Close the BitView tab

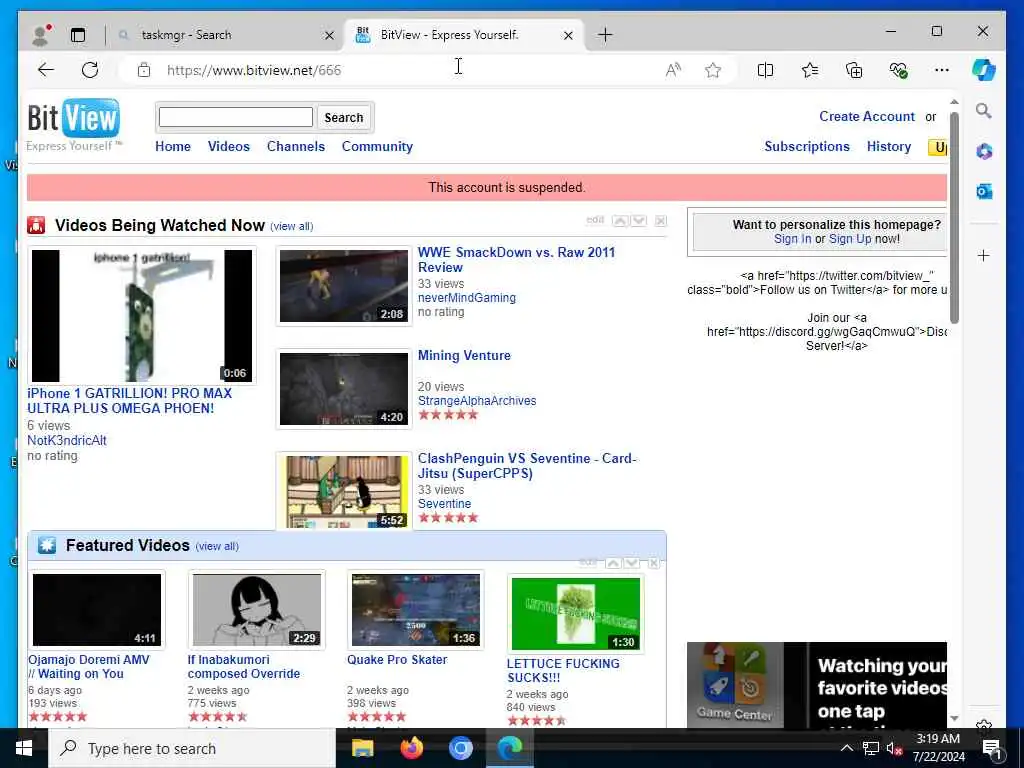click(568, 35)
